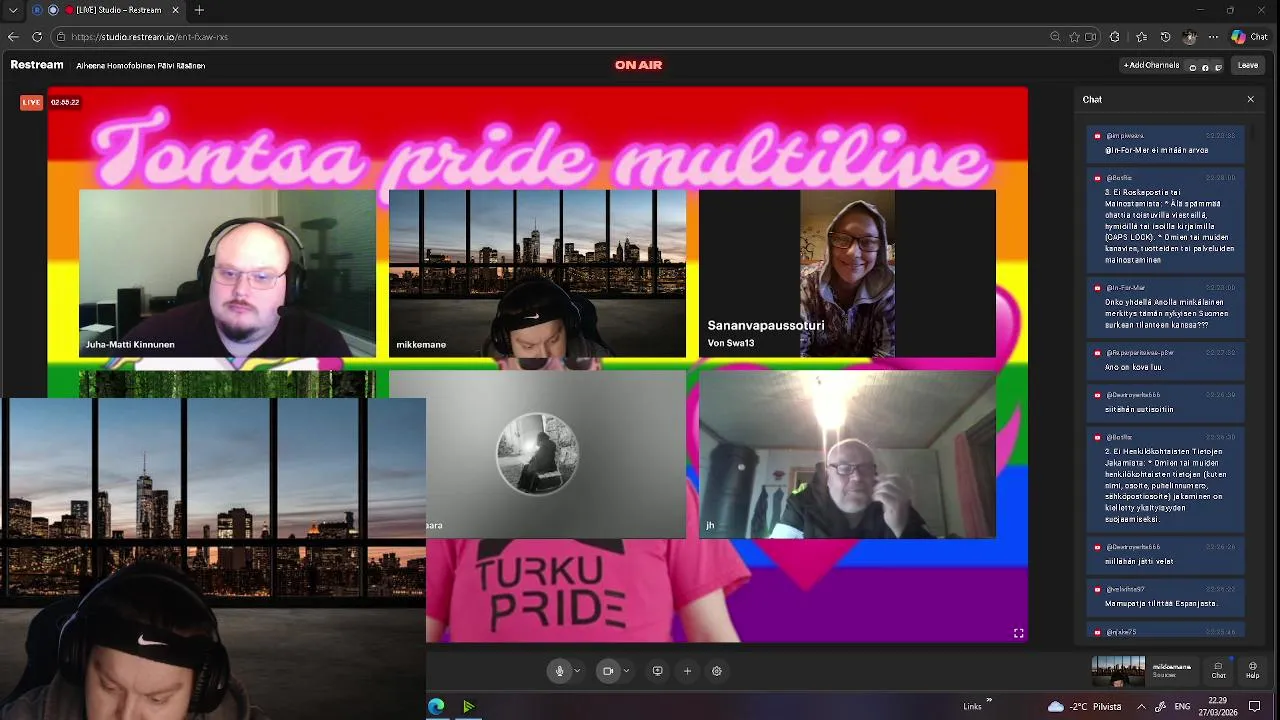Viewport: 1280px width, 720px height.
Task: Mute the microphone in Restream toolbar
Action: (x=560, y=671)
